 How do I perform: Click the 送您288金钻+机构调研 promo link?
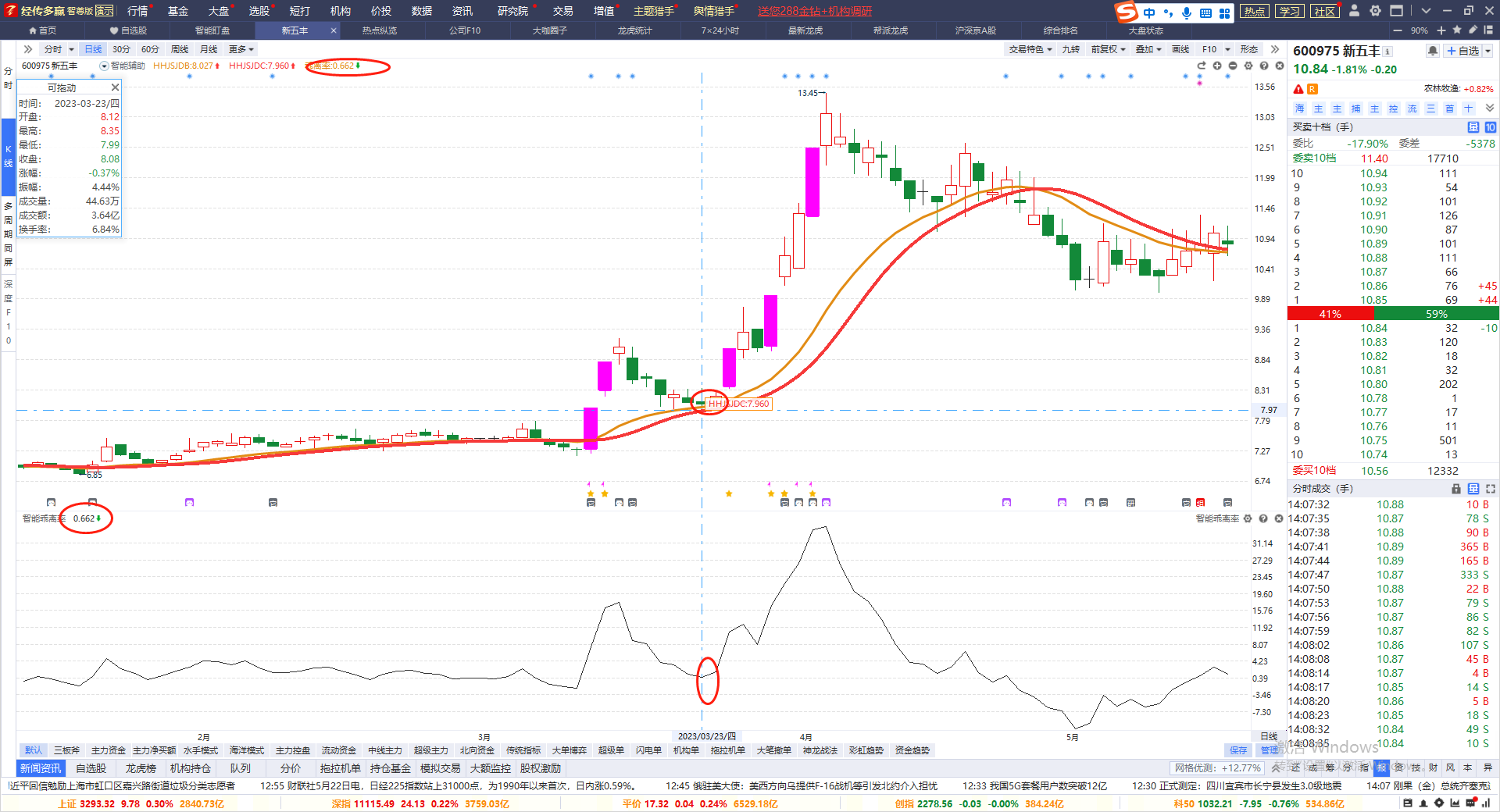[814, 11]
